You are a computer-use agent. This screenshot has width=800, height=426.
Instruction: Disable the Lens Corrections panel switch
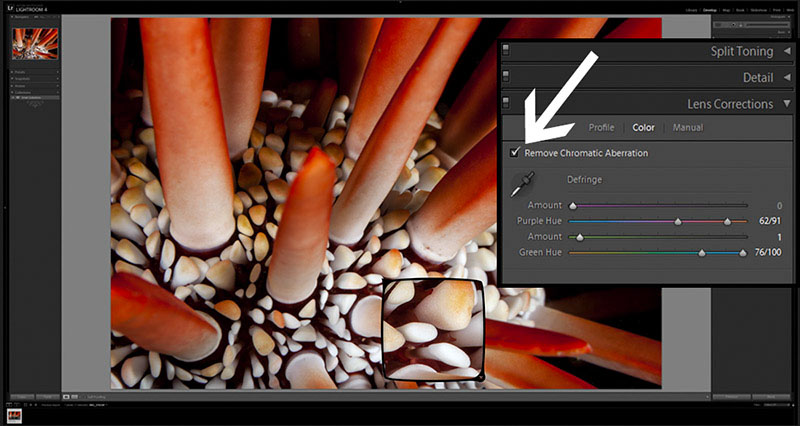coord(507,103)
